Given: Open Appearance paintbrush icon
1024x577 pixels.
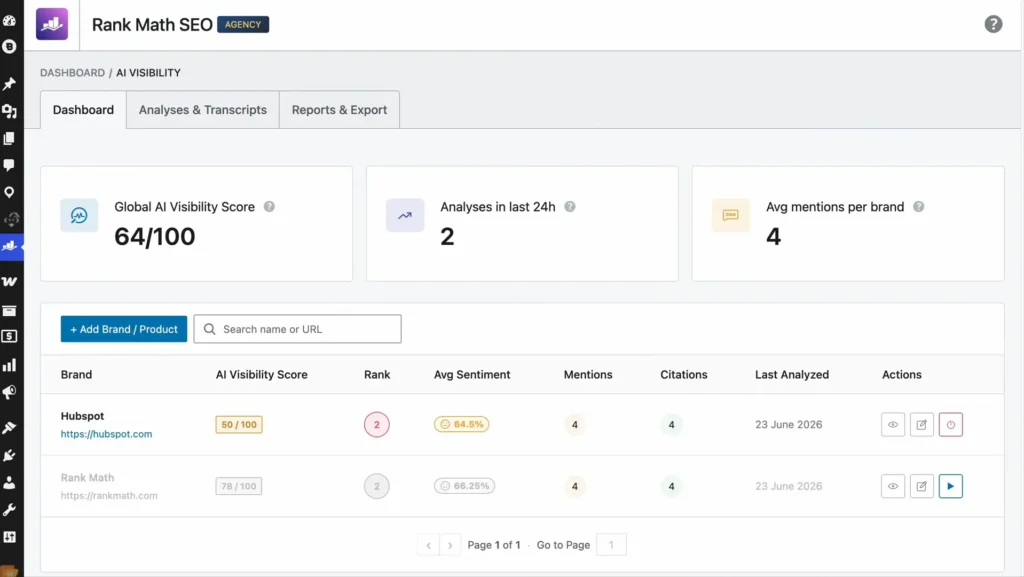Looking at the screenshot, I should click(9, 428).
